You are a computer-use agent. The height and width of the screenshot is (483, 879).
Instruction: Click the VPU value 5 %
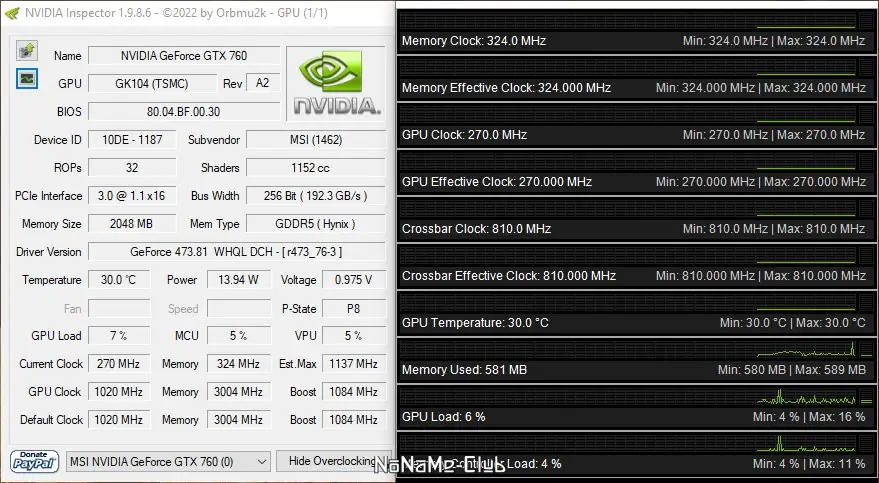click(354, 336)
